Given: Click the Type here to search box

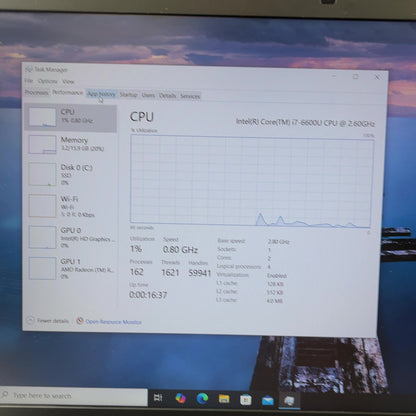Looking at the screenshot, I should tap(74, 396).
